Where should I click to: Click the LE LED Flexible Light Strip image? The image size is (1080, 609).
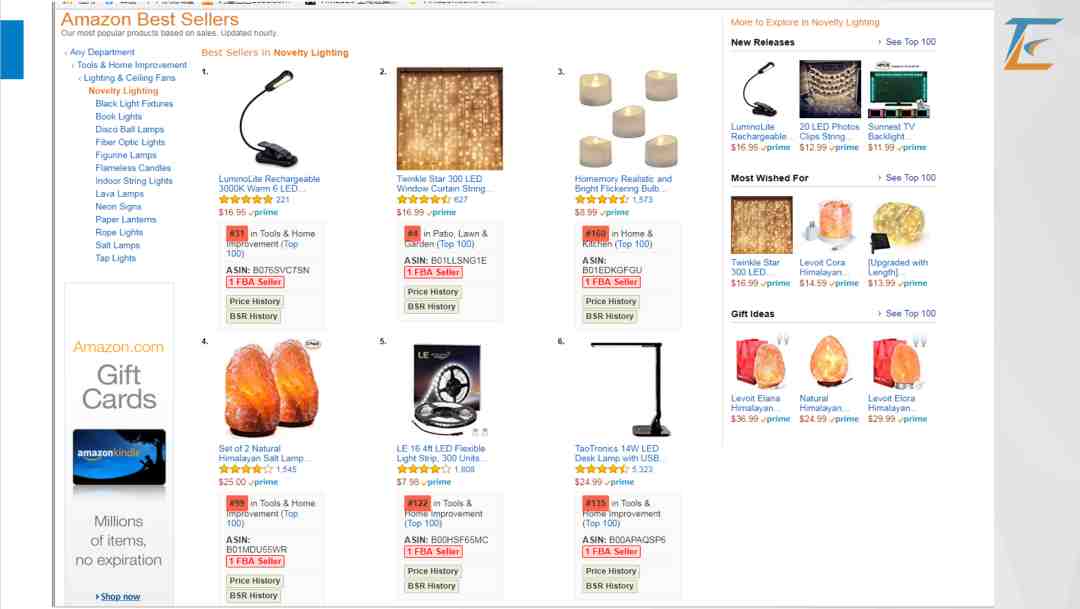coord(449,389)
